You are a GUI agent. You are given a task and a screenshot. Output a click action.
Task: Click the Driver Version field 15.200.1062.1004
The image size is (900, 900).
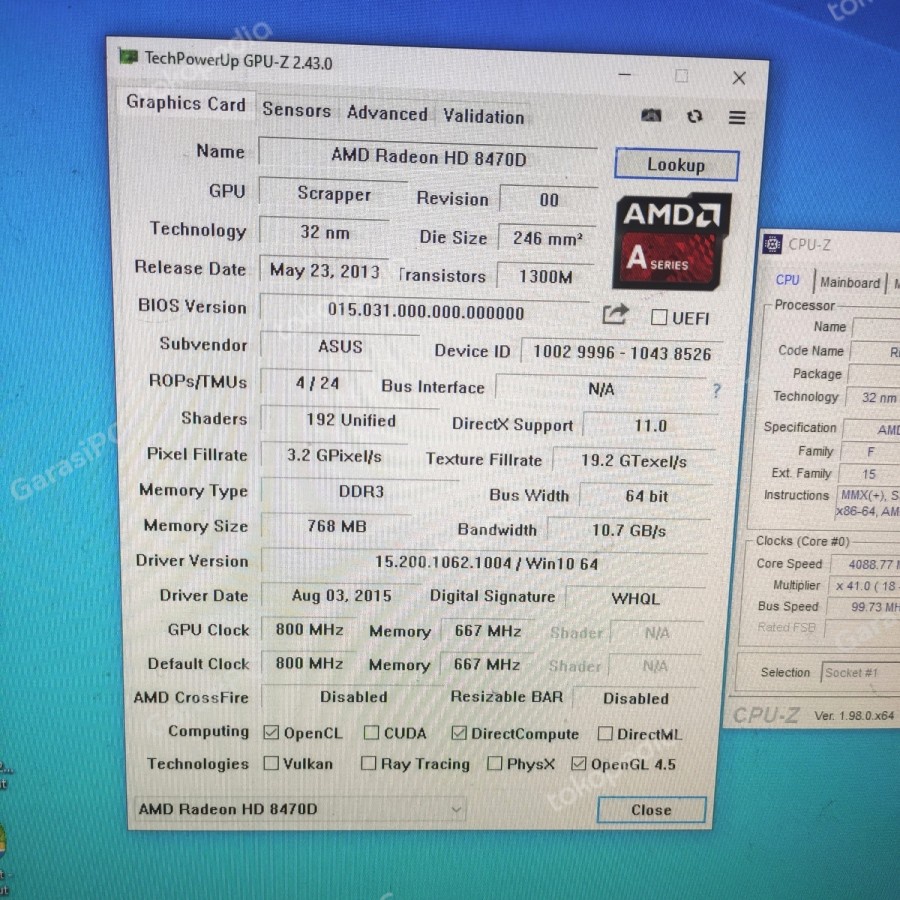(x=486, y=562)
